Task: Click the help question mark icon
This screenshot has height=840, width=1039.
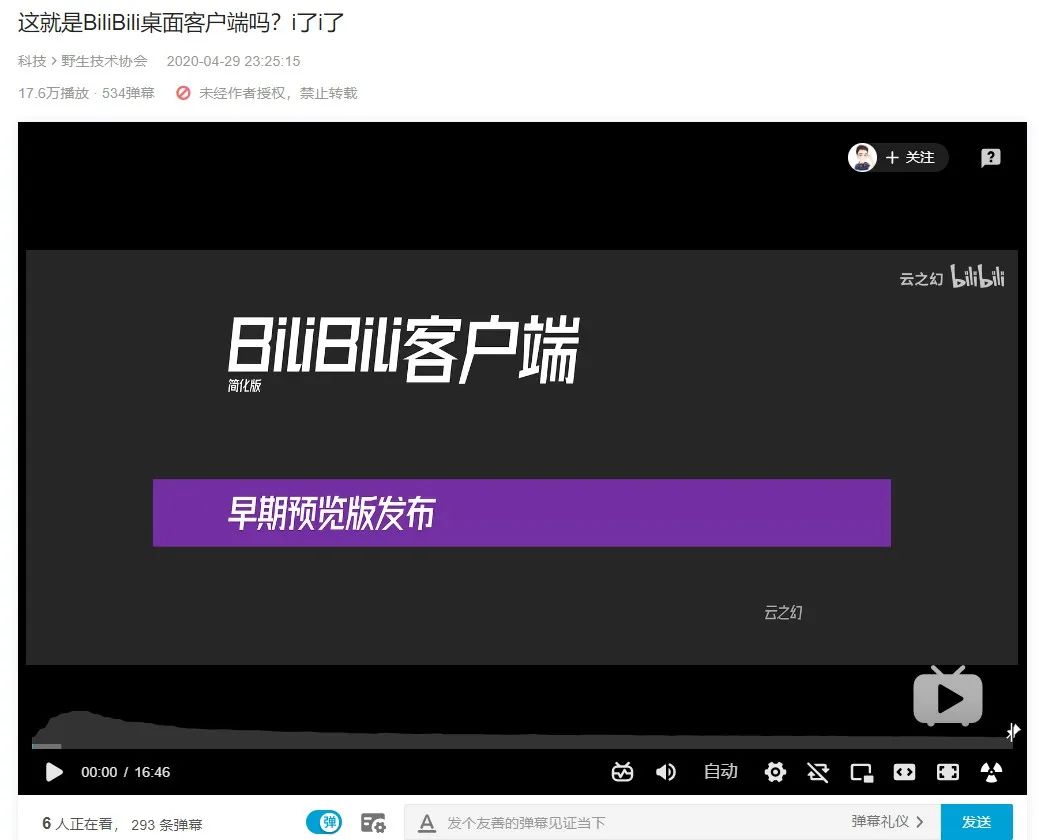Action: point(990,157)
